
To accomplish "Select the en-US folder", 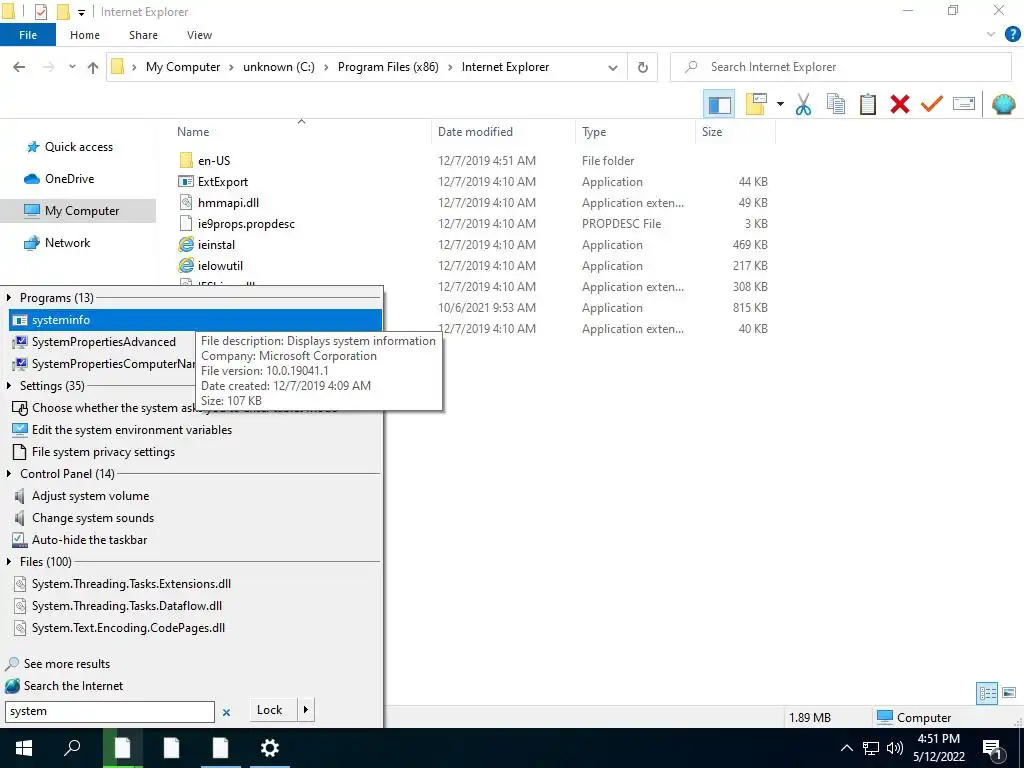I will (214, 161).
